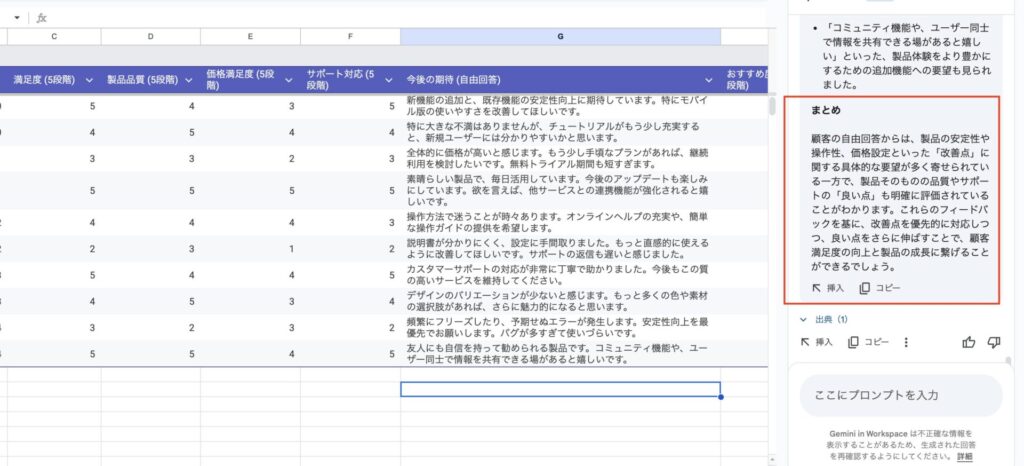Click copy icon in response action row

tap(853, 342)
